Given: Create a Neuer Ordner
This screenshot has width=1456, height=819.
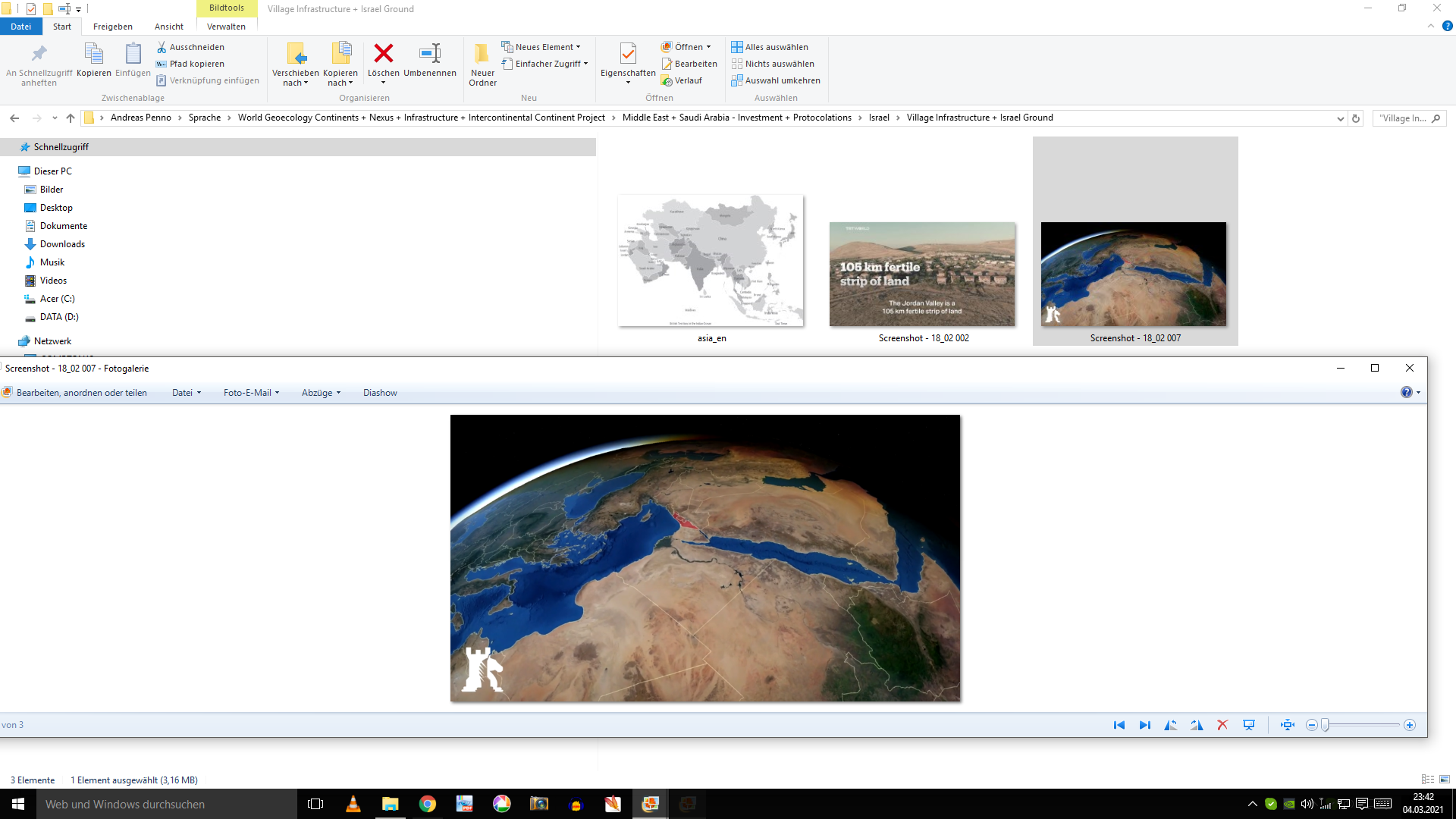Looking at the screenshot, I should coord(482,64).
